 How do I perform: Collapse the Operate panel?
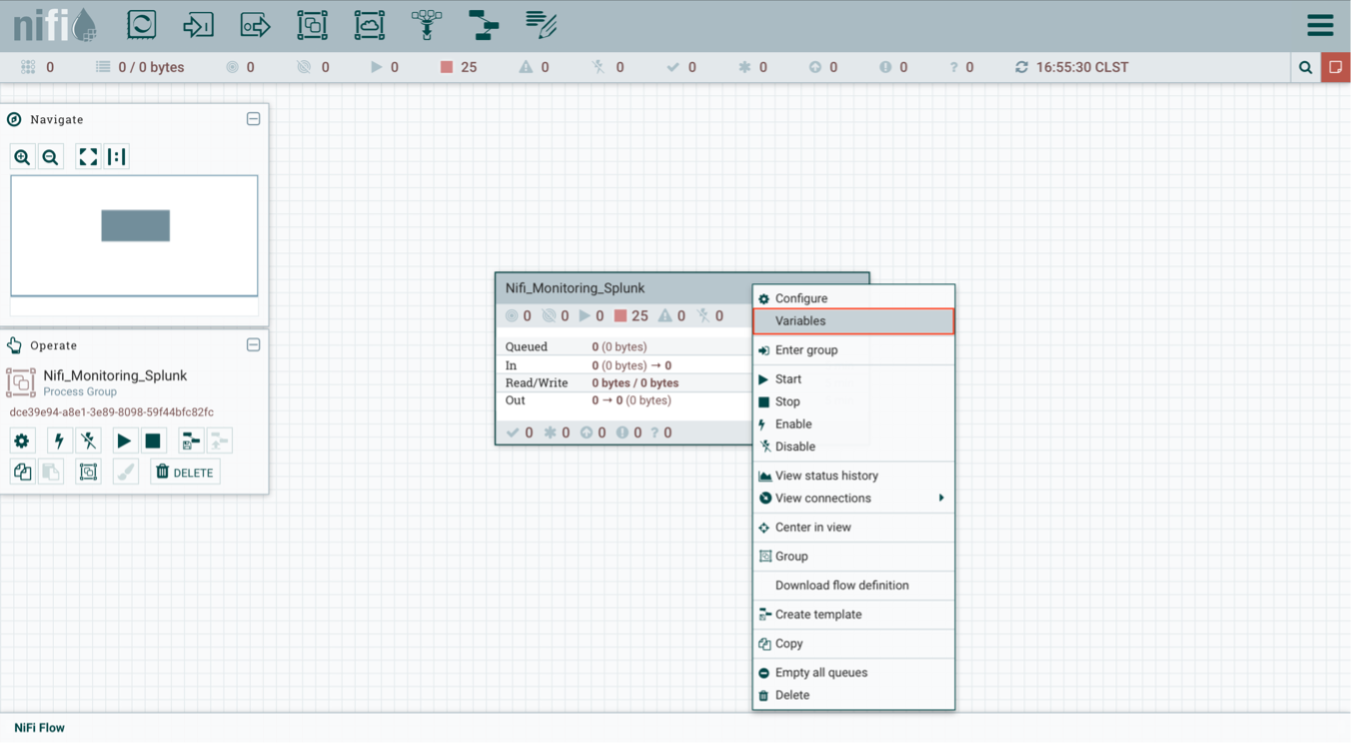point(253,345)
